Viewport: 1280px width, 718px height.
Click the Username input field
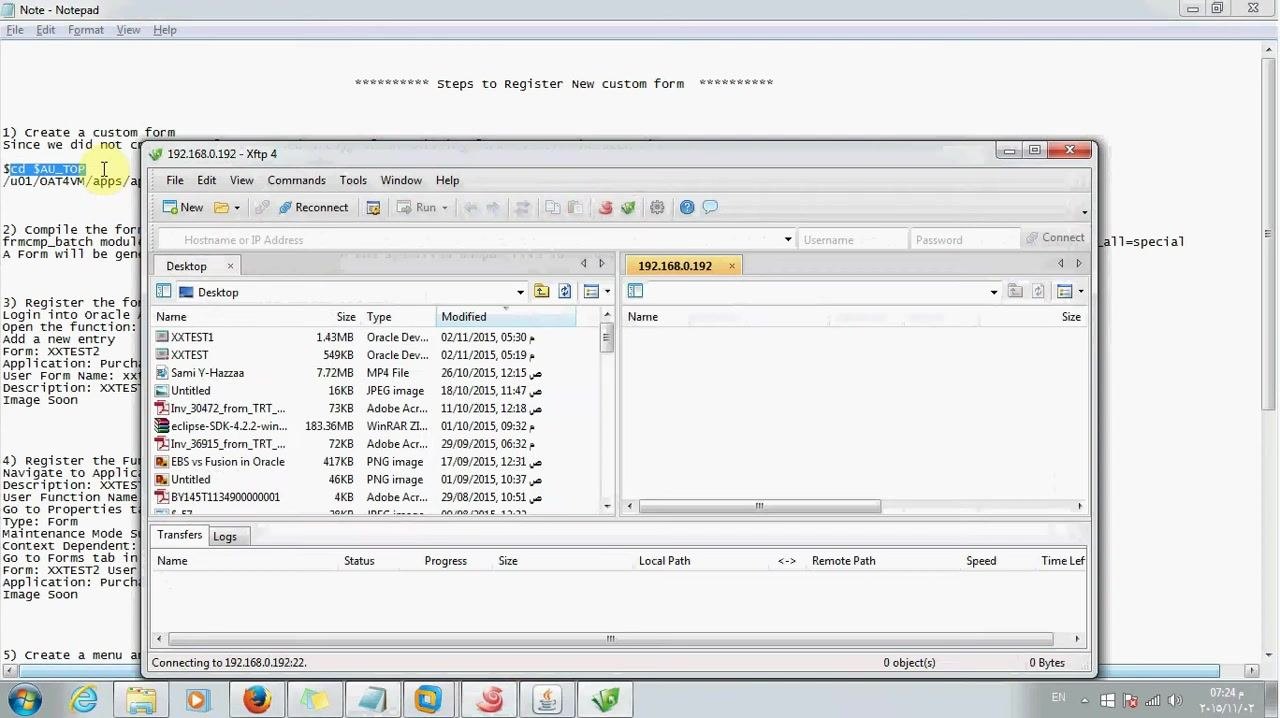click(x=852, y=240)
